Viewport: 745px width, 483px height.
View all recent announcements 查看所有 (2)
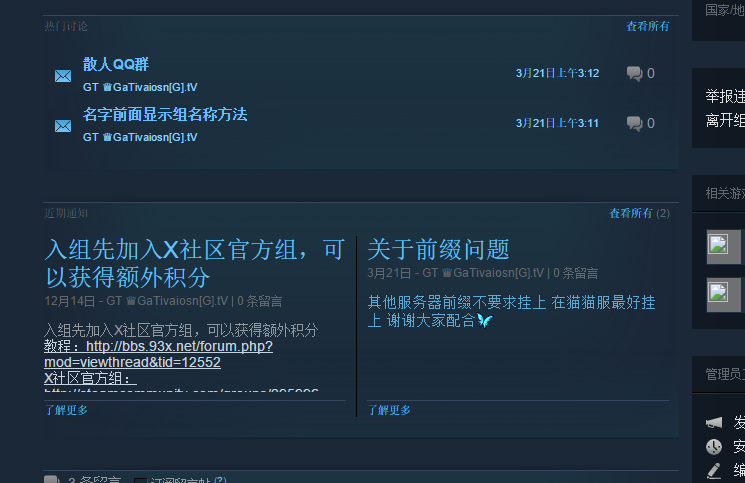639,213
